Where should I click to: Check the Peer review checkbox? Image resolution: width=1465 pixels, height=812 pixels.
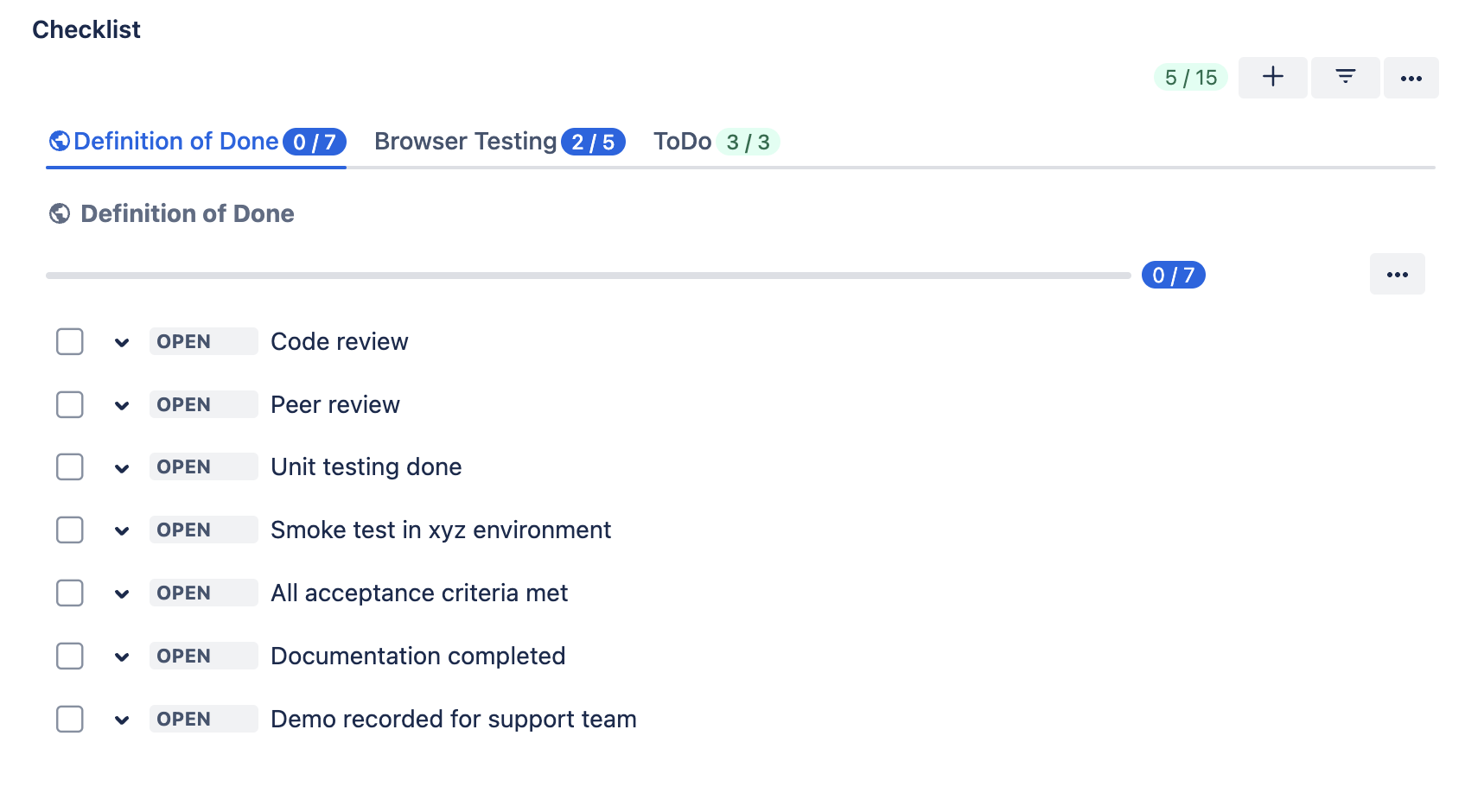tap(70, 404)
